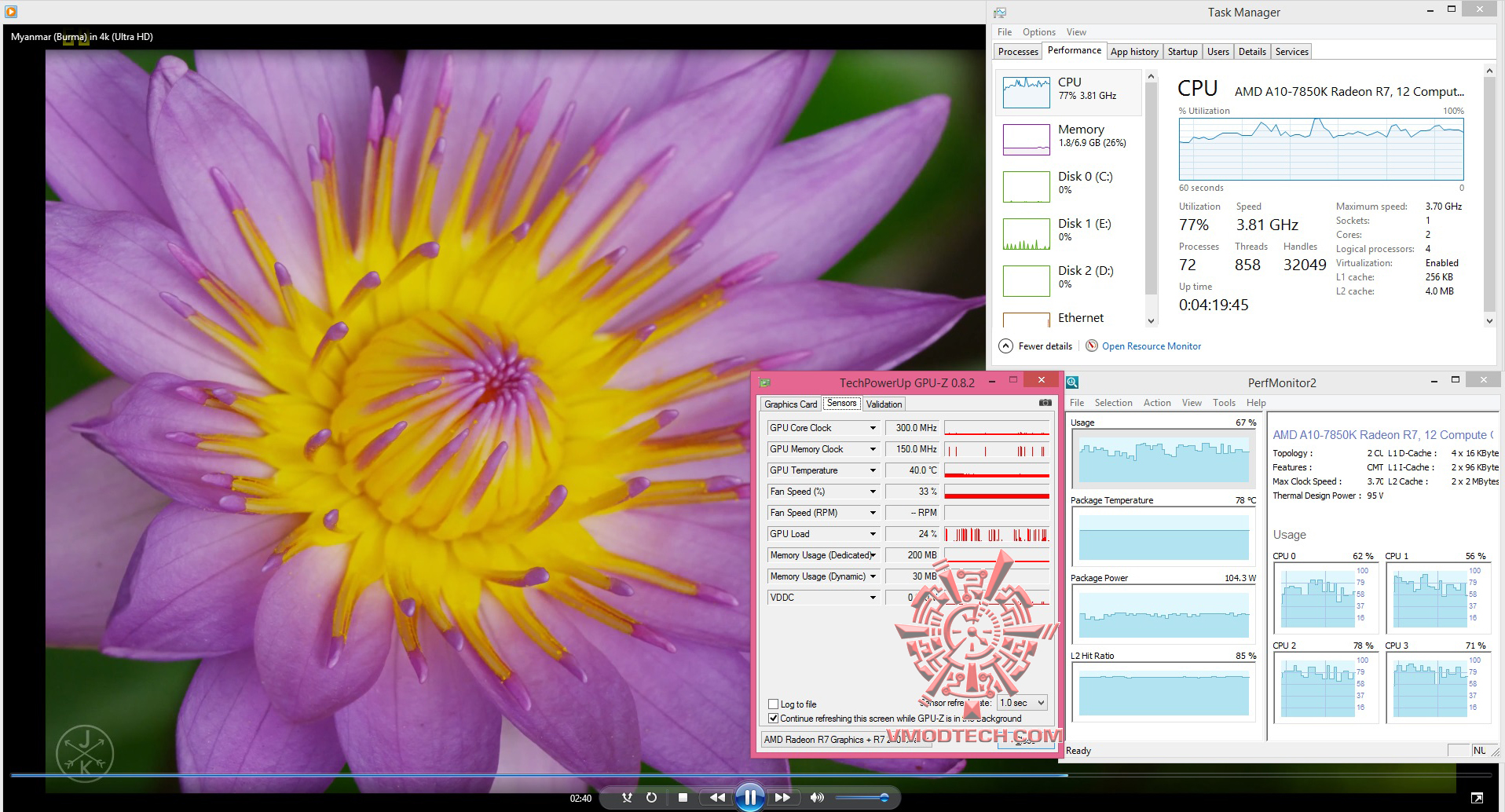Click the down arrow of Task Manager sidebar scrollbar
This screenshot has height=812, width=1505.
tap(1152, 320)
